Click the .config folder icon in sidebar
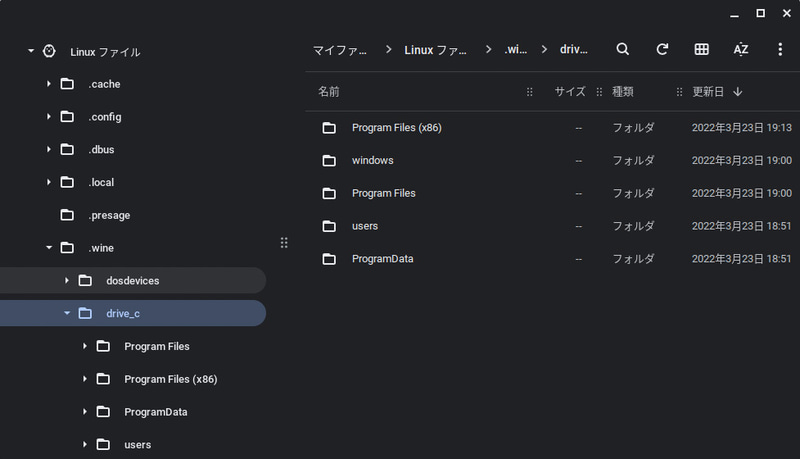 pos(67,117)
